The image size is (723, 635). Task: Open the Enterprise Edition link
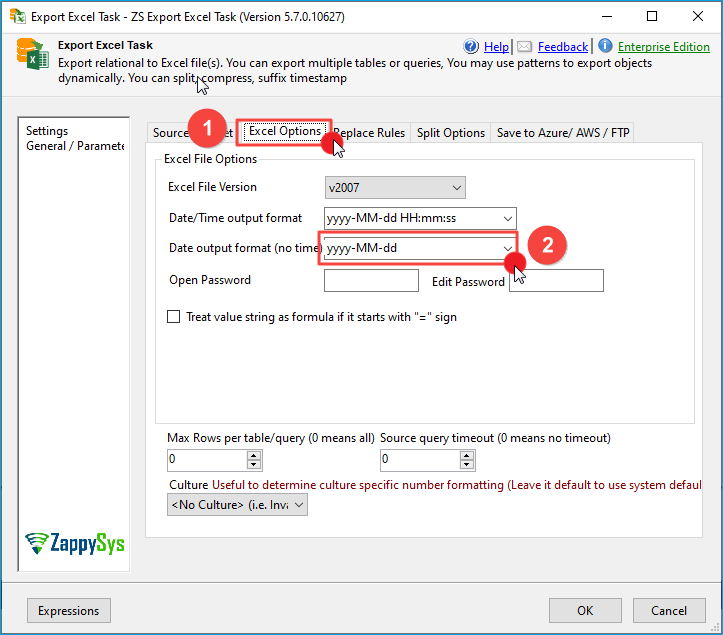pyautogui.click(x=663, y=47)
